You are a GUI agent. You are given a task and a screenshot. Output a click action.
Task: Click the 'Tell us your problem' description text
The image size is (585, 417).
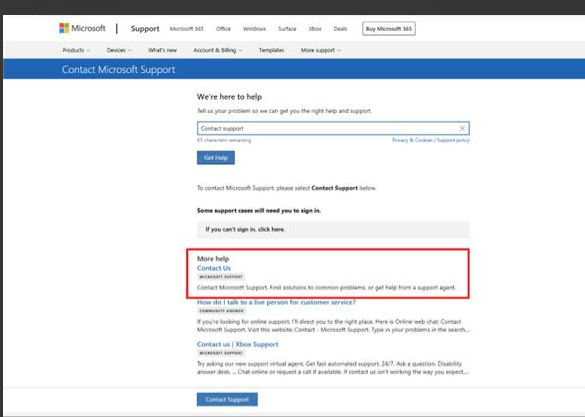[284, 111]
